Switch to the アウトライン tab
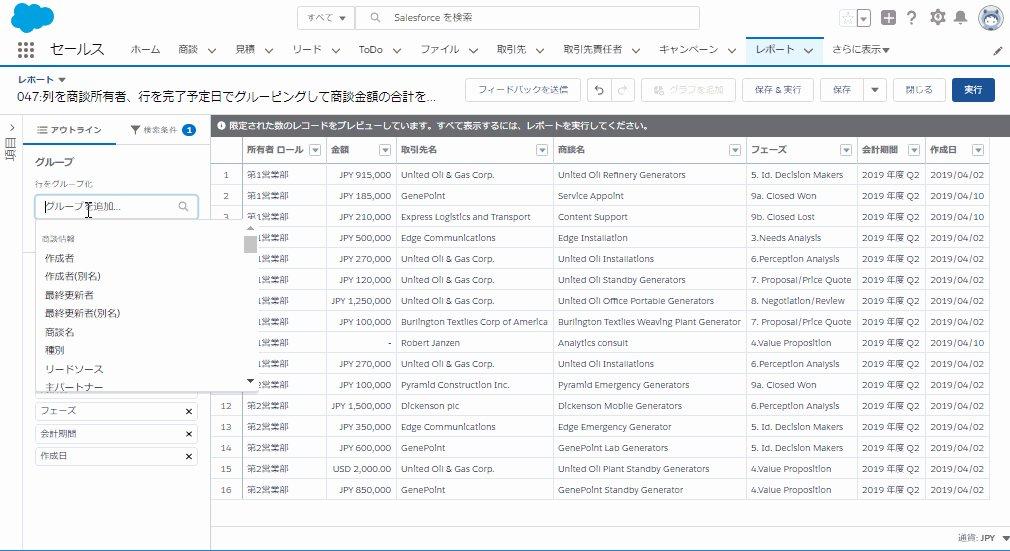Image resolution: width=1010 pixels, height=551 pixels. (70, 130)
